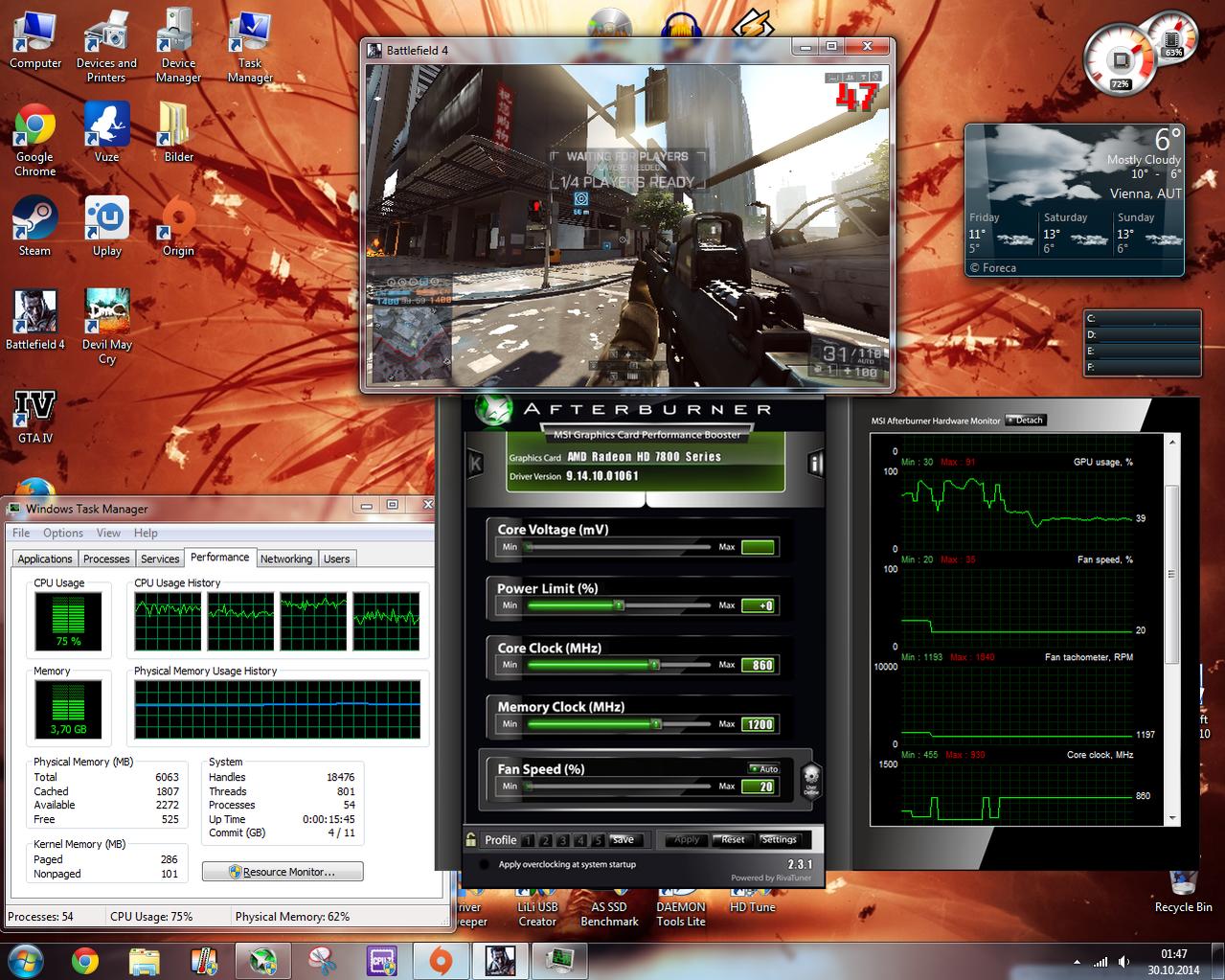Click User Define fan control icon
Viewport: 1225px width, 980px height.
pyautogui.click(x=811, y=779)
